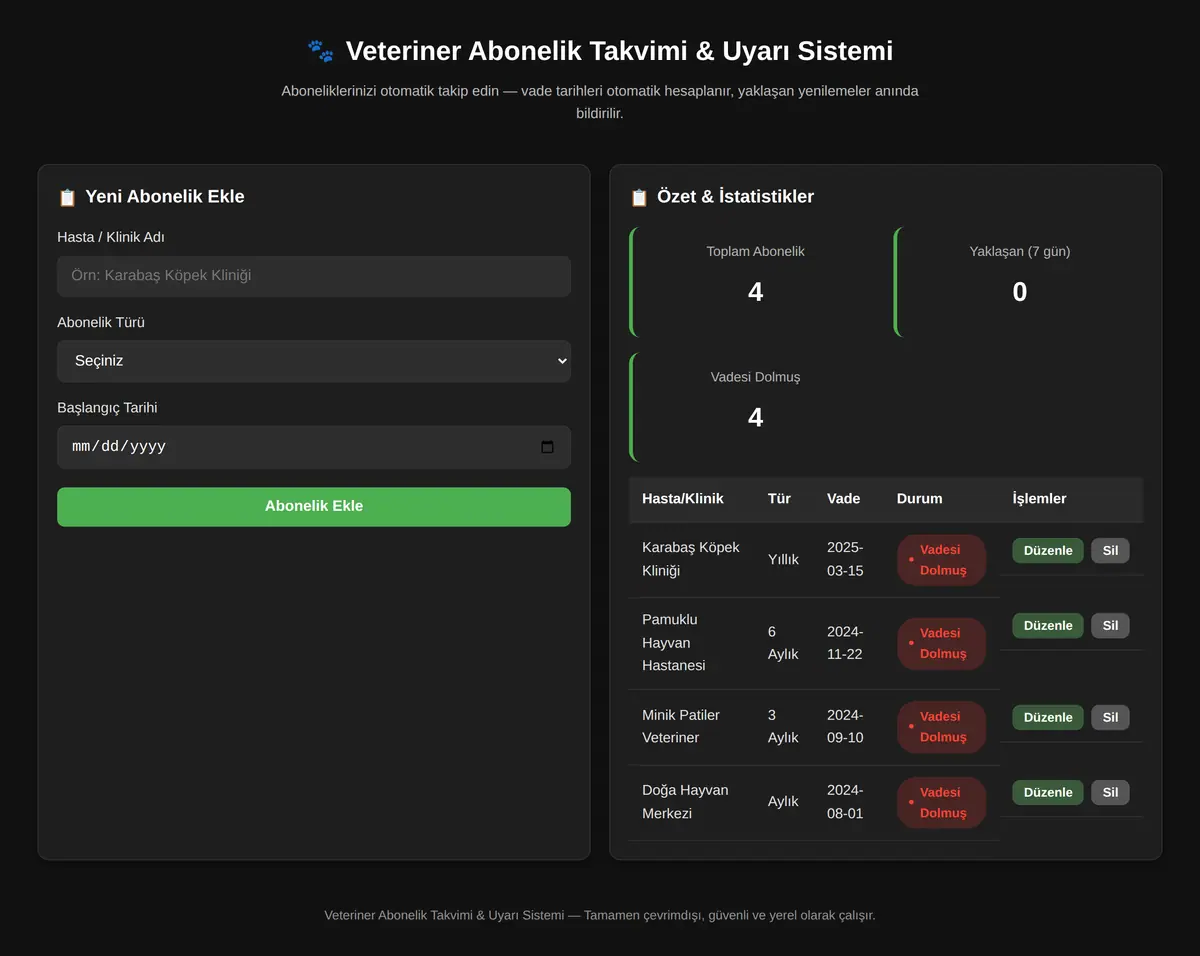
Task: Remove Pamuklu Hayvan Hastanesi using Sil
Action: 1110,626
